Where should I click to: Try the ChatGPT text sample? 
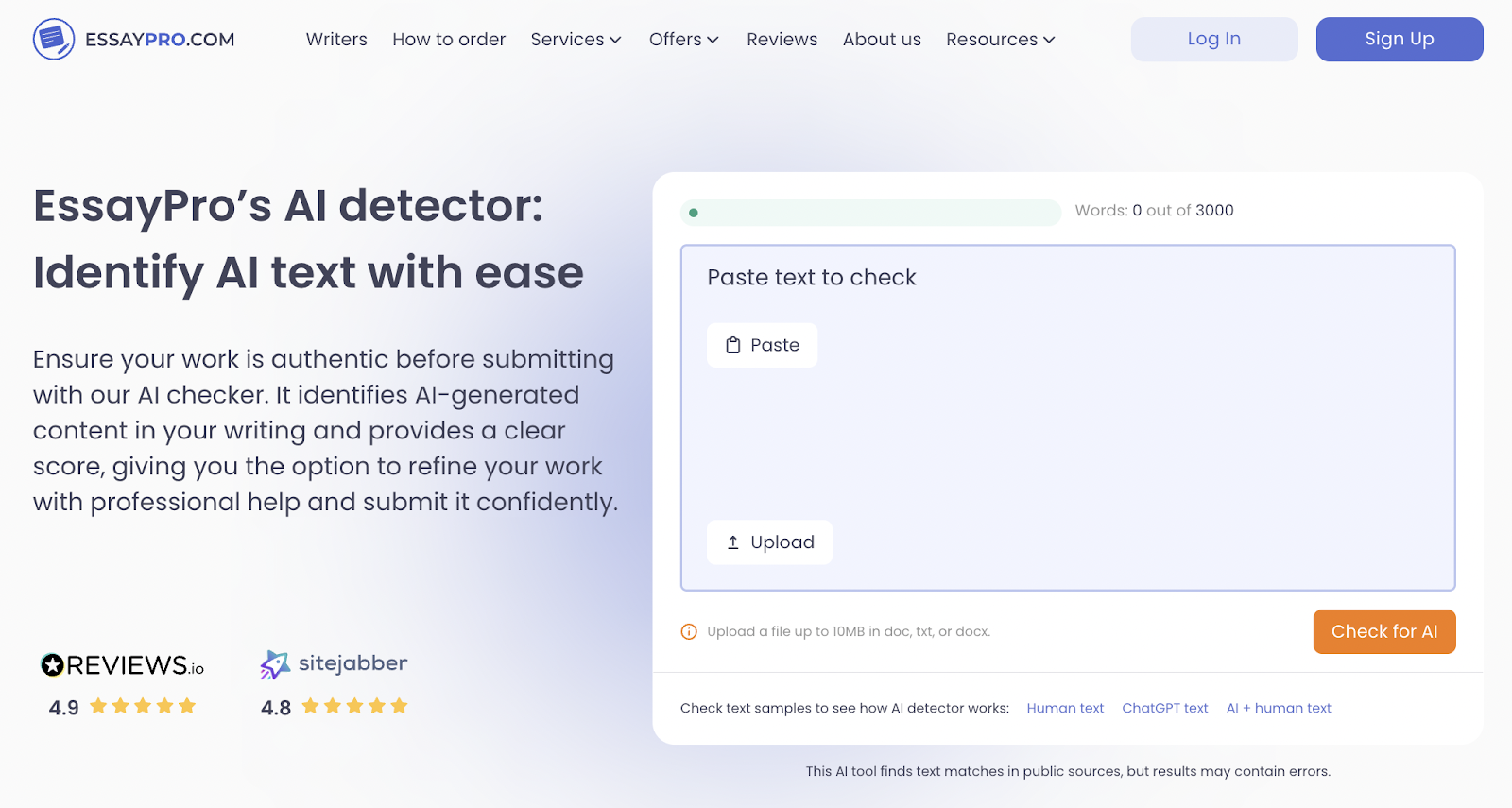tap(1164, 709)
